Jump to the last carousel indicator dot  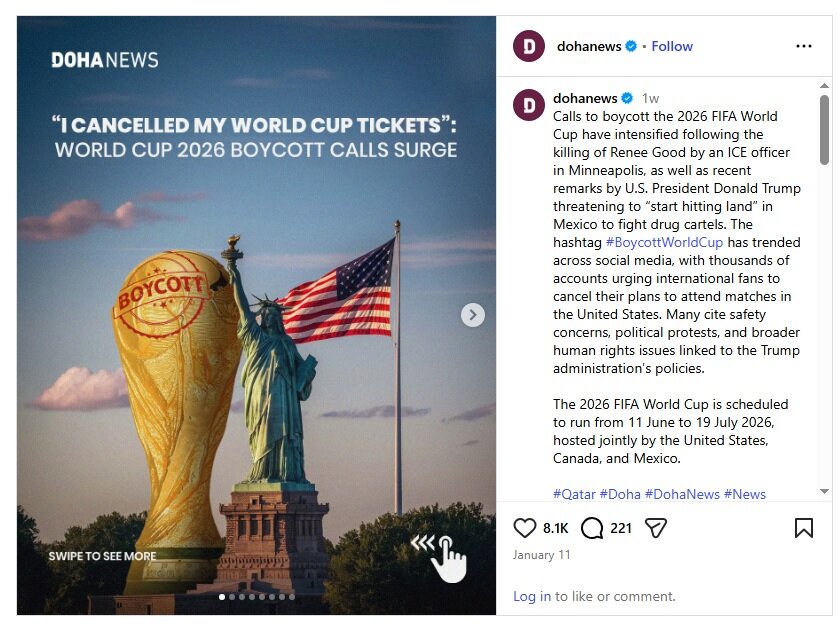(291, 597)
